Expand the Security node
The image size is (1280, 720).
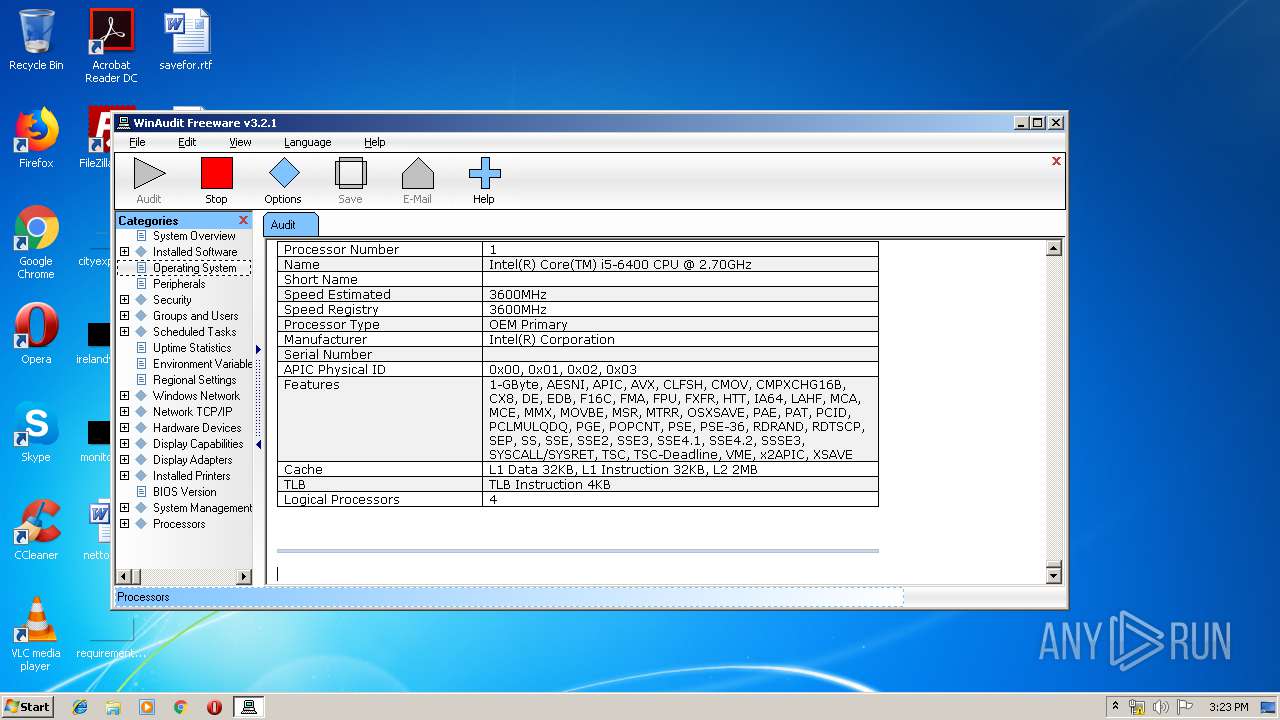click(124, 300)
